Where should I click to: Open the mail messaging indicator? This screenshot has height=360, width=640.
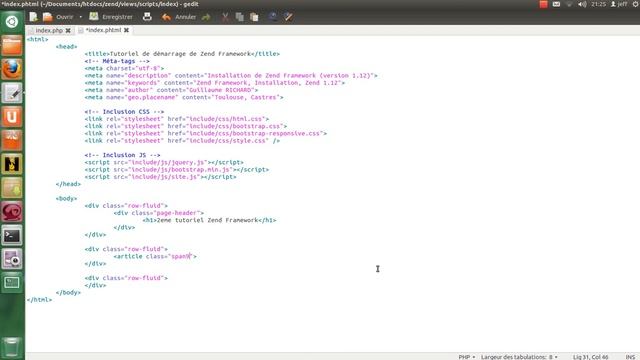[x=556, y=4]
